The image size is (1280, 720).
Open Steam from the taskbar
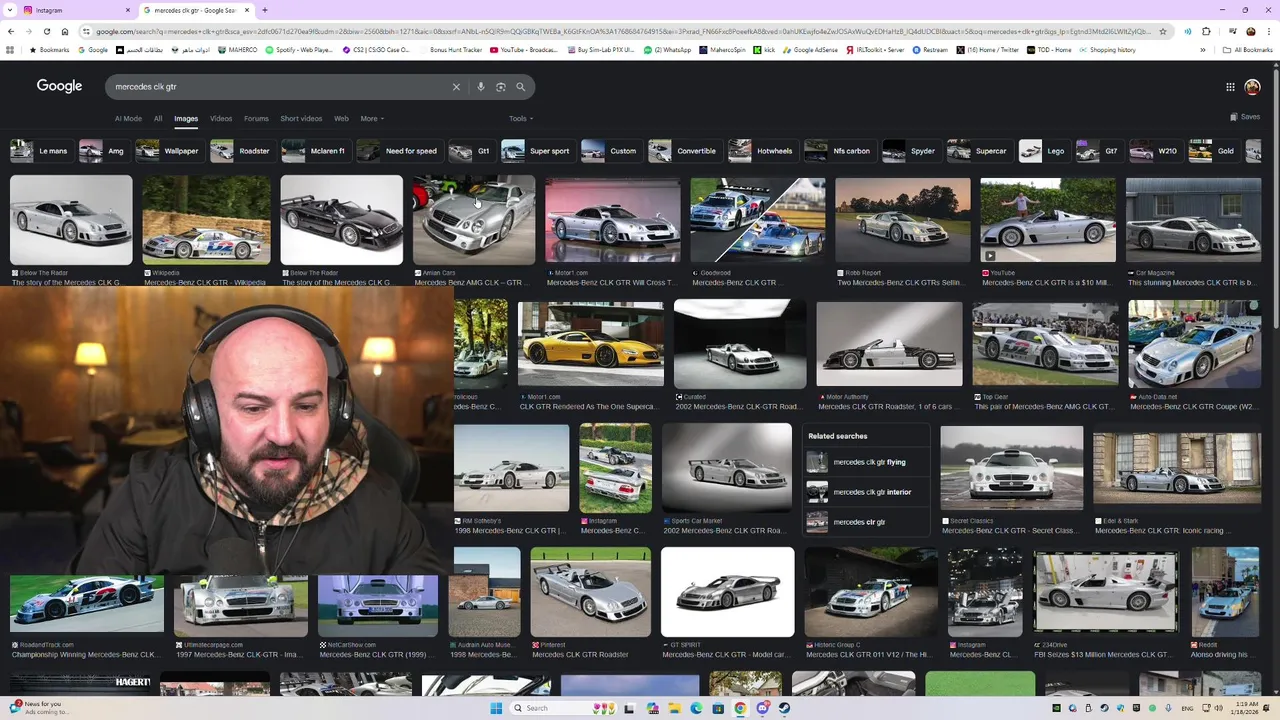tap(784, 708)
